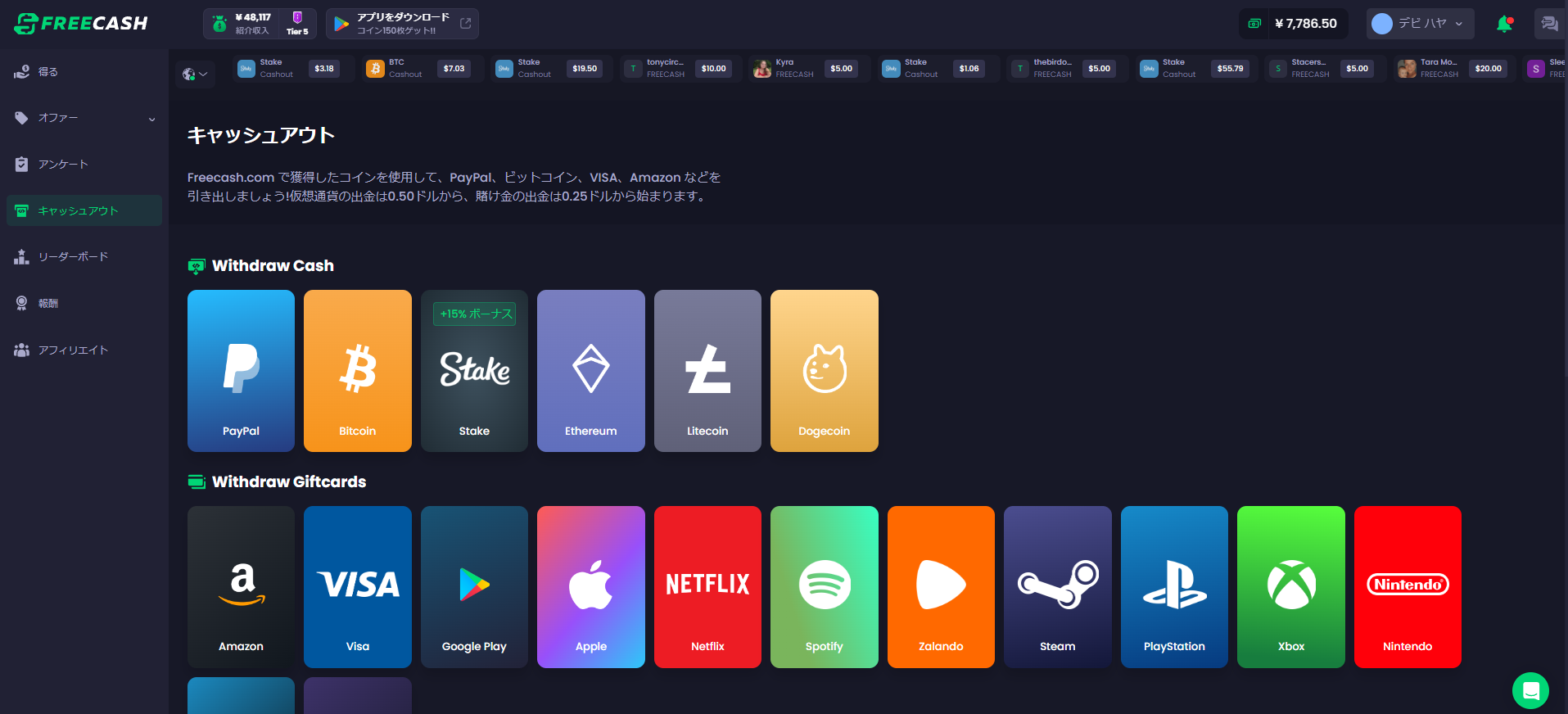Choose the Ethereum withdrawal card
The width and height of the screenshot is (1568, 714).
pos(591,371)
